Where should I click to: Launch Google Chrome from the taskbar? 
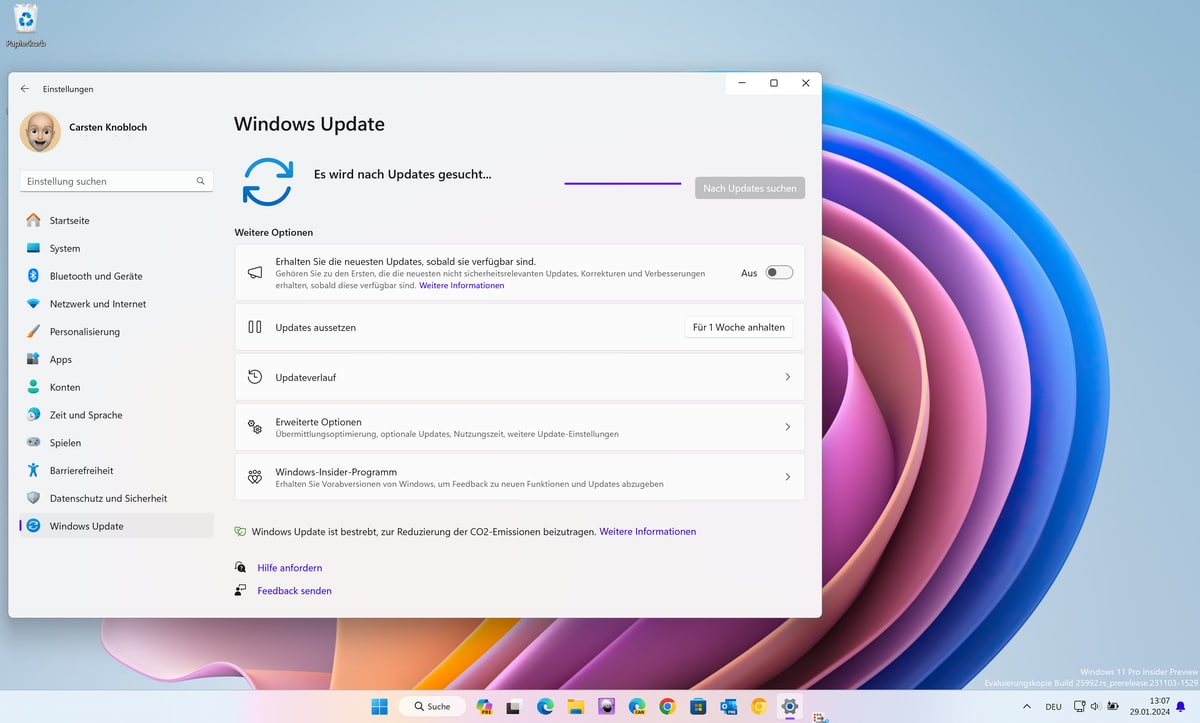click(x=667, y=706)
